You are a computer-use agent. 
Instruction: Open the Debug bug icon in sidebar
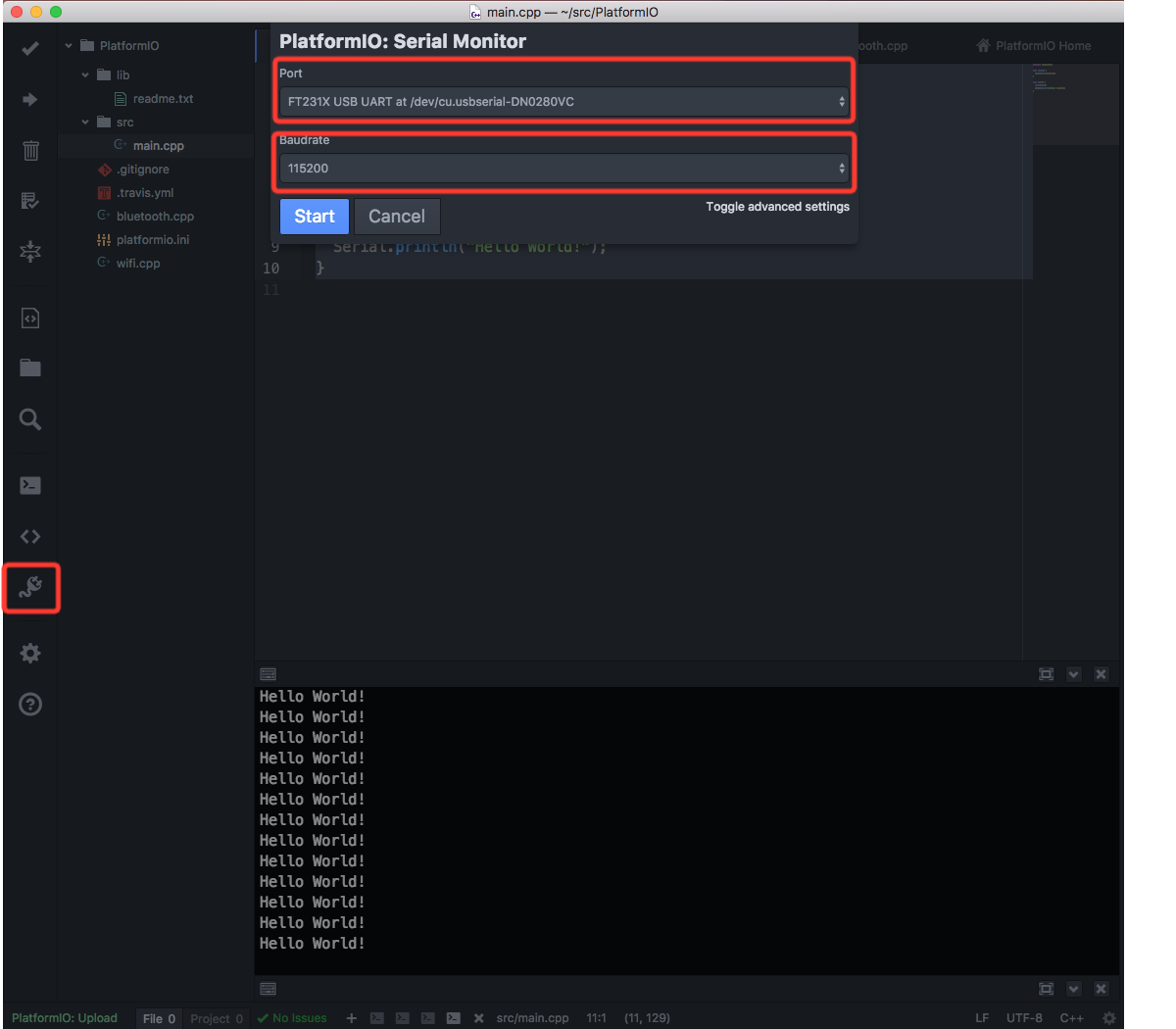(x=30, y=252)
